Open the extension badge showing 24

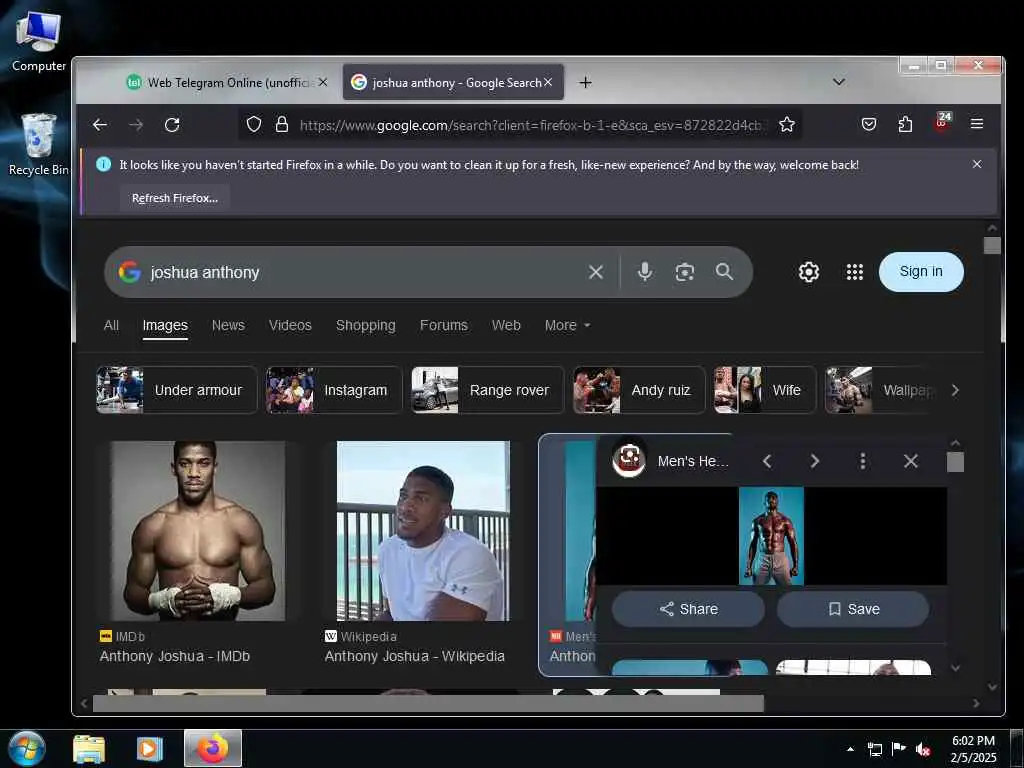(942, 122)
